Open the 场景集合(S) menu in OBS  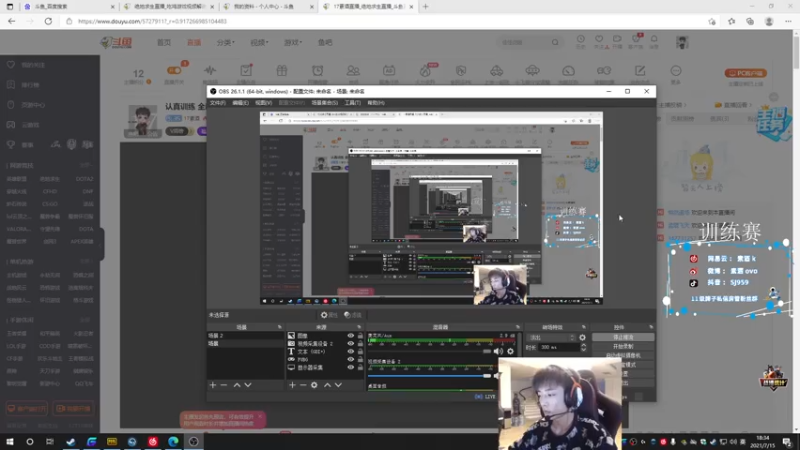click(324, 103)
